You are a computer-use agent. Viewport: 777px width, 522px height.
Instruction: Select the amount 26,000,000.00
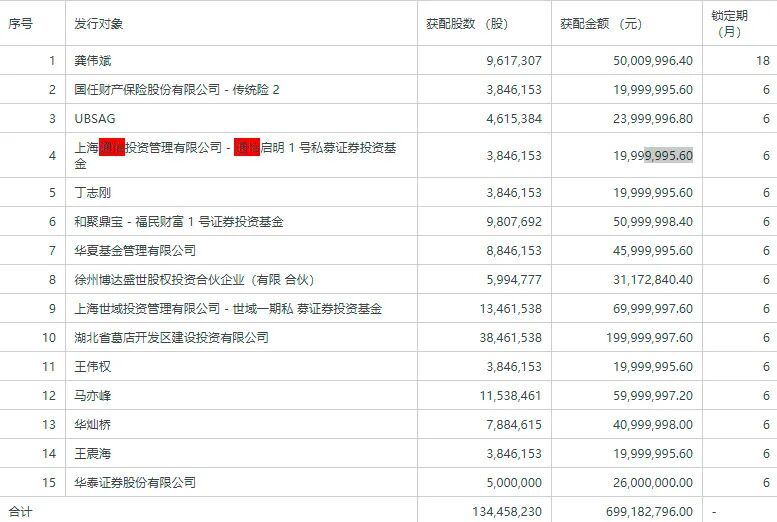click(x=653, y=483)
